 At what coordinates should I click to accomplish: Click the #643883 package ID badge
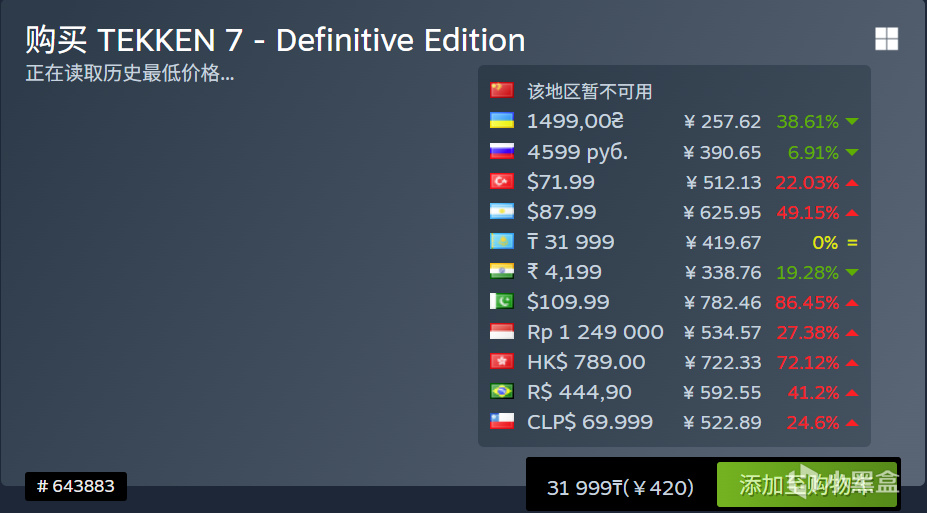pyautogui.click(x=76, y=487)
